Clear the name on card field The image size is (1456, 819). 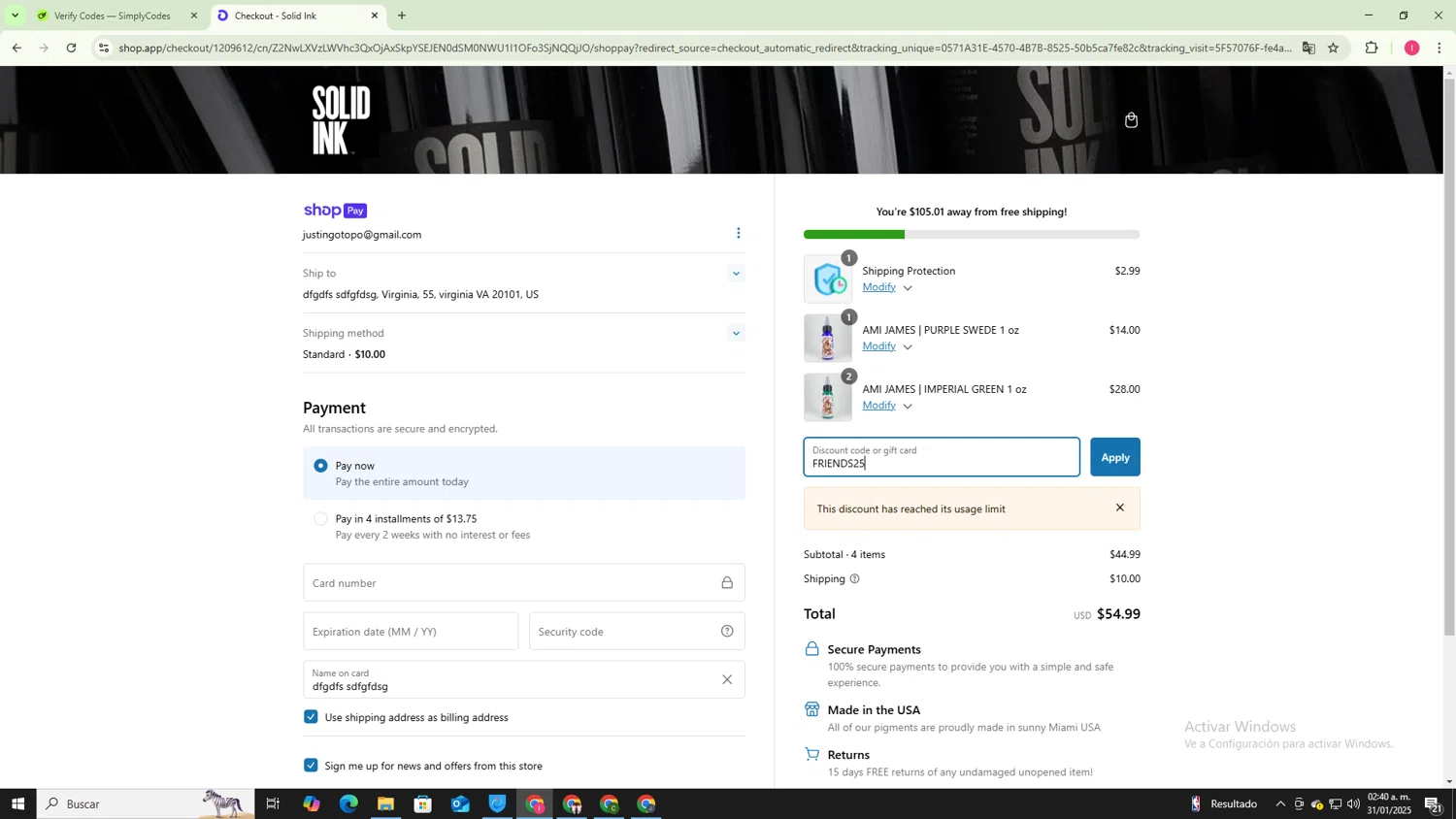tap(727, 679)
